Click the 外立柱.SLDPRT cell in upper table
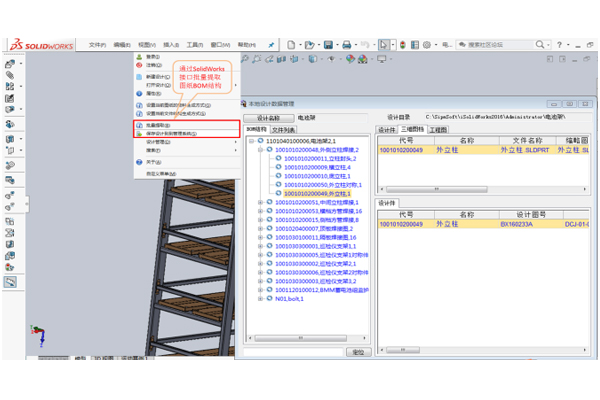600x400 pixels. (527, 150)
